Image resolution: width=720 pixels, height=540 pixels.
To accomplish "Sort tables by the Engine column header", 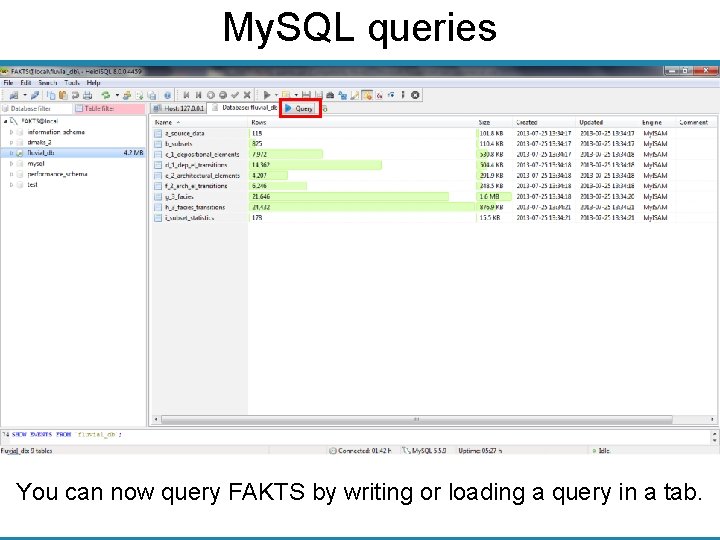I will 657,122.
